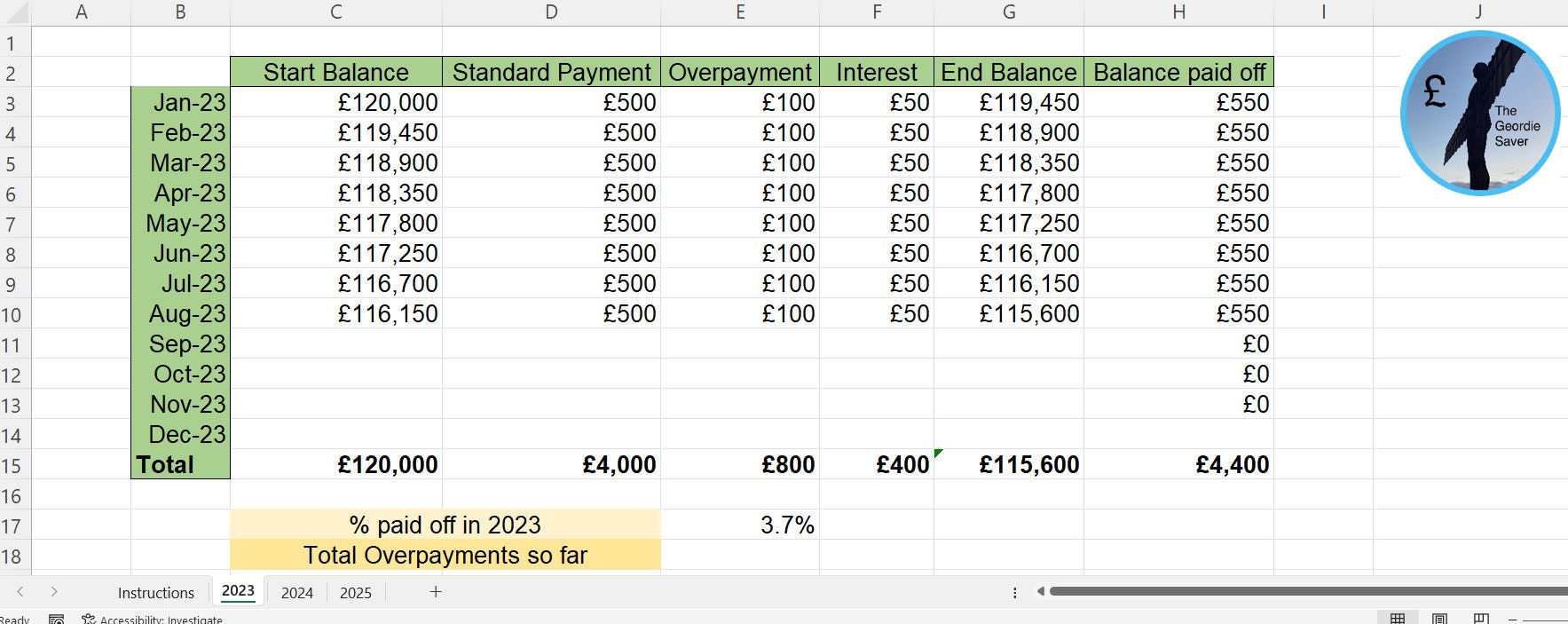Select the Nov-23 month cell
1568x624 pixels.
(180, 404)
